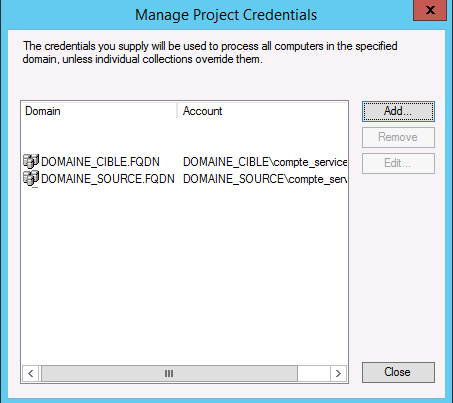Click the greyed-out Edit... button

click(x=398, y=163)
